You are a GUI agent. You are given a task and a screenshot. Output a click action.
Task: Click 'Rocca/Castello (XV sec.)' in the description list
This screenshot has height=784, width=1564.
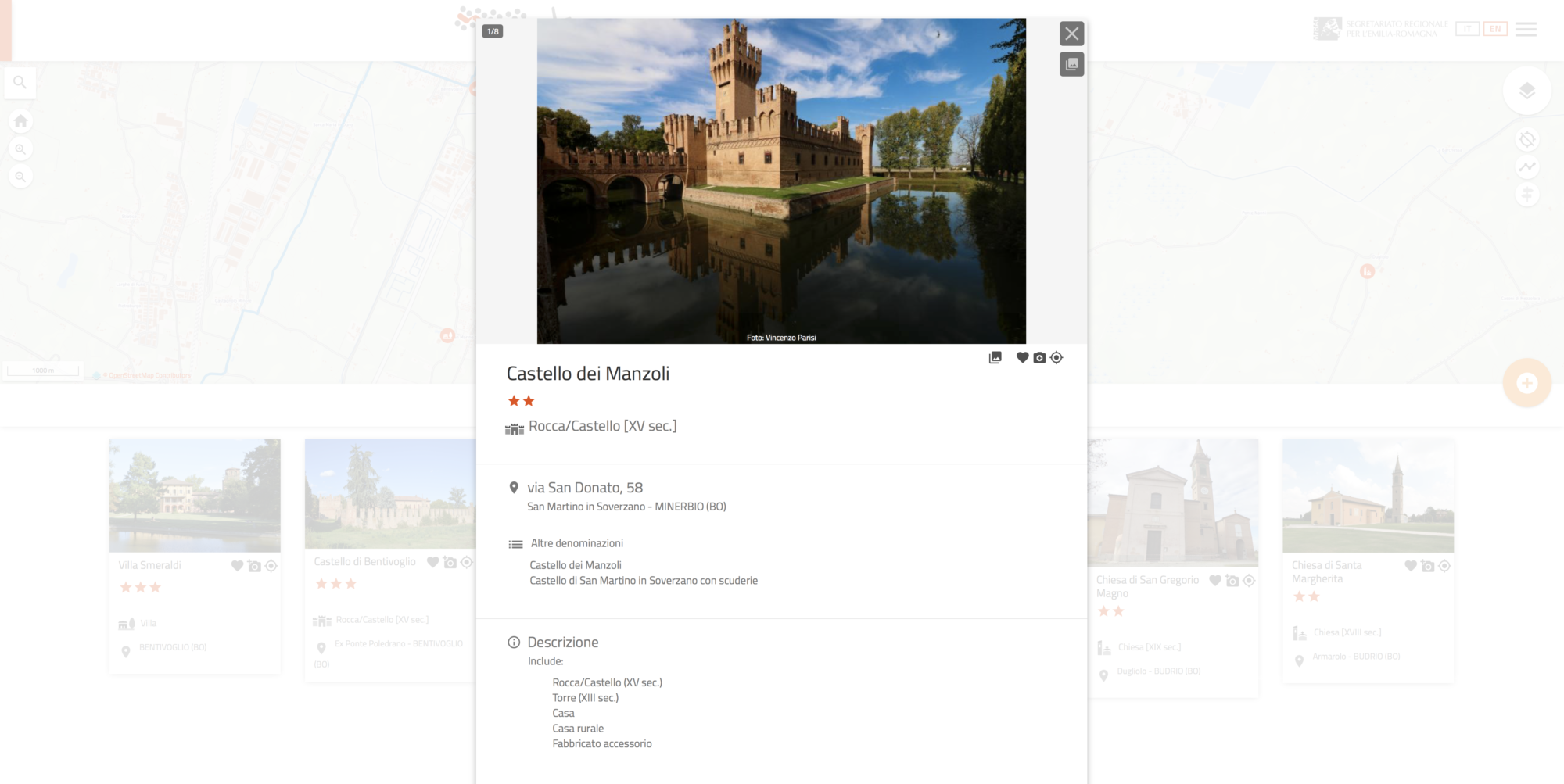[x=608, y=682]
